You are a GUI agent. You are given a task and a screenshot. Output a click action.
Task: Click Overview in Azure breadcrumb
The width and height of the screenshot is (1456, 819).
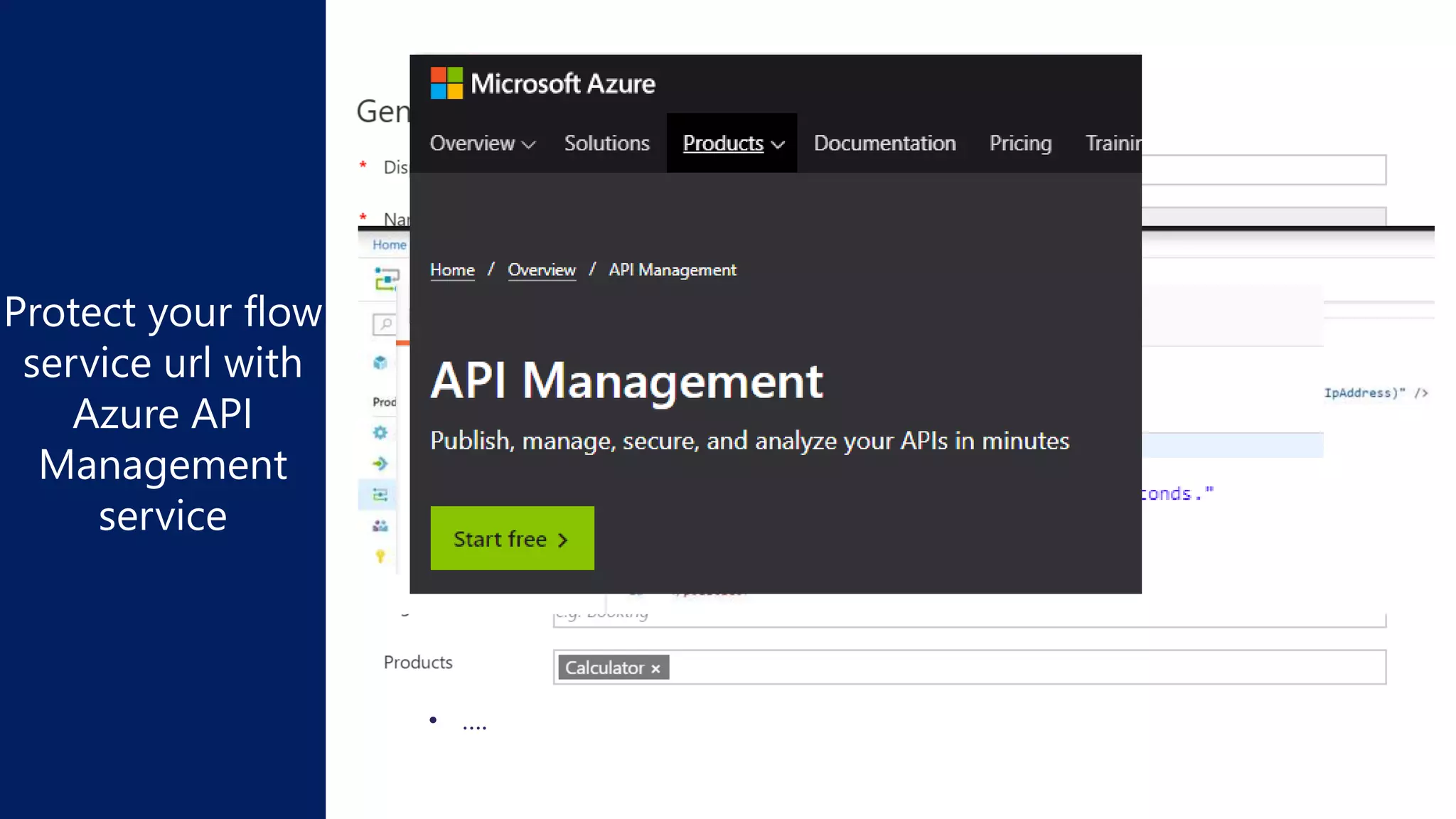click(542, 270)
